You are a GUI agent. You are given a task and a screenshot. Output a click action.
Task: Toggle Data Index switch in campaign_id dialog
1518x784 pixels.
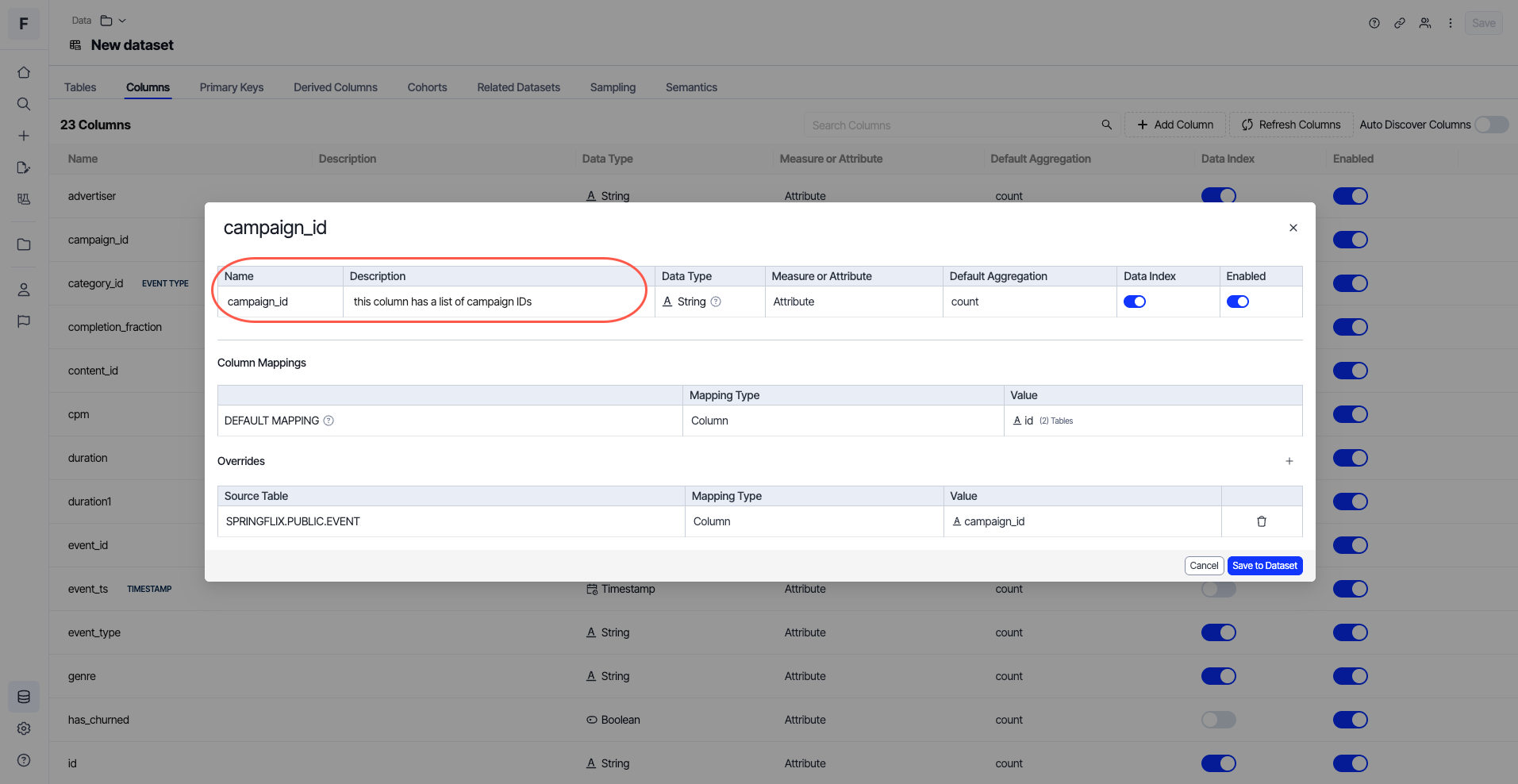(x=1135, y=302)
